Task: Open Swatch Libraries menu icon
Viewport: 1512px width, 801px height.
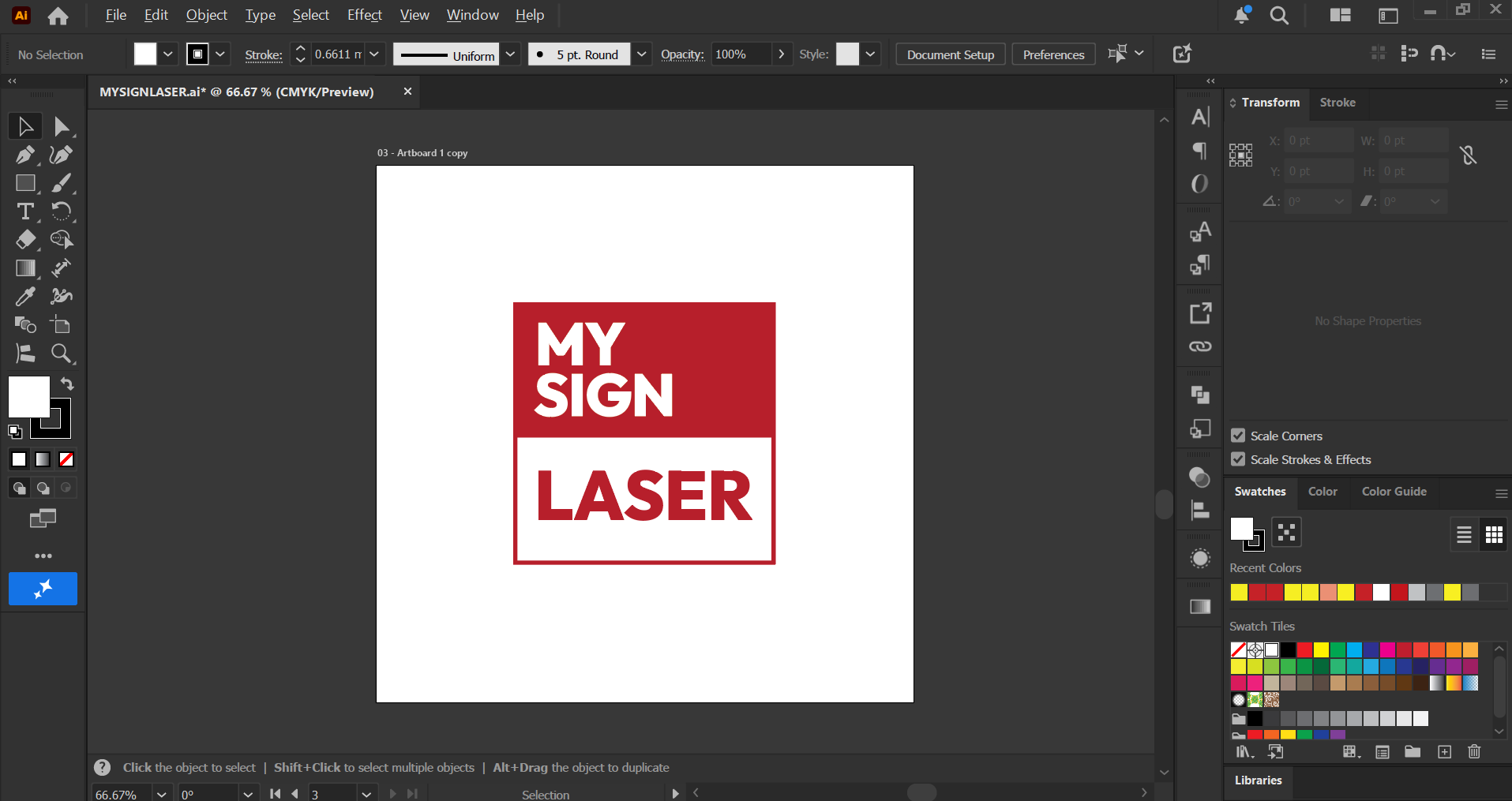Action: click(x=1245, y=752)
